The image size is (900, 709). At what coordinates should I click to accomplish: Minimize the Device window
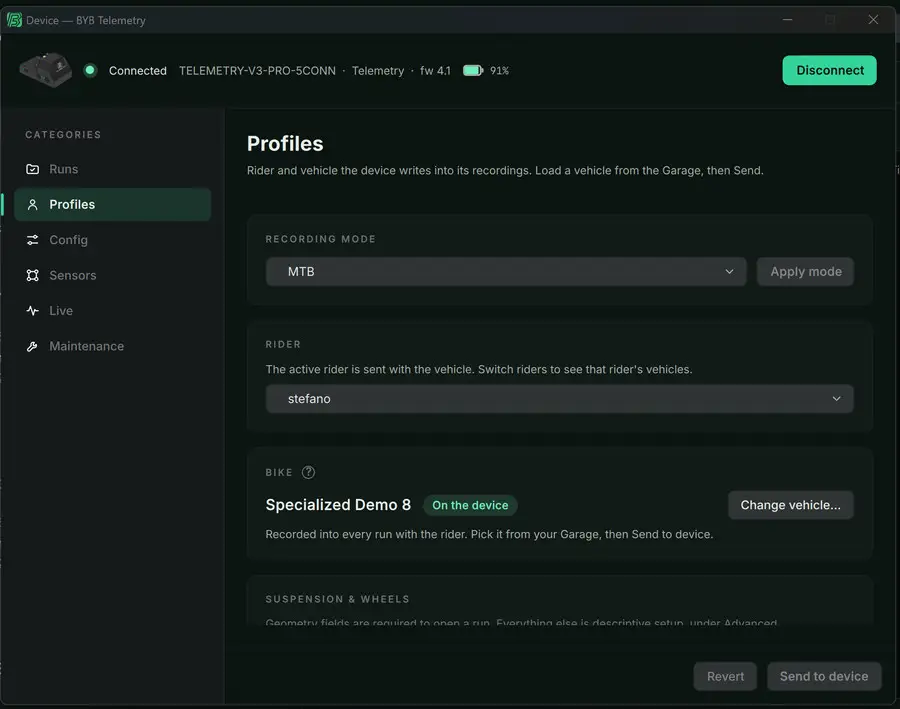pyautogui.click(x=788, y=20)
